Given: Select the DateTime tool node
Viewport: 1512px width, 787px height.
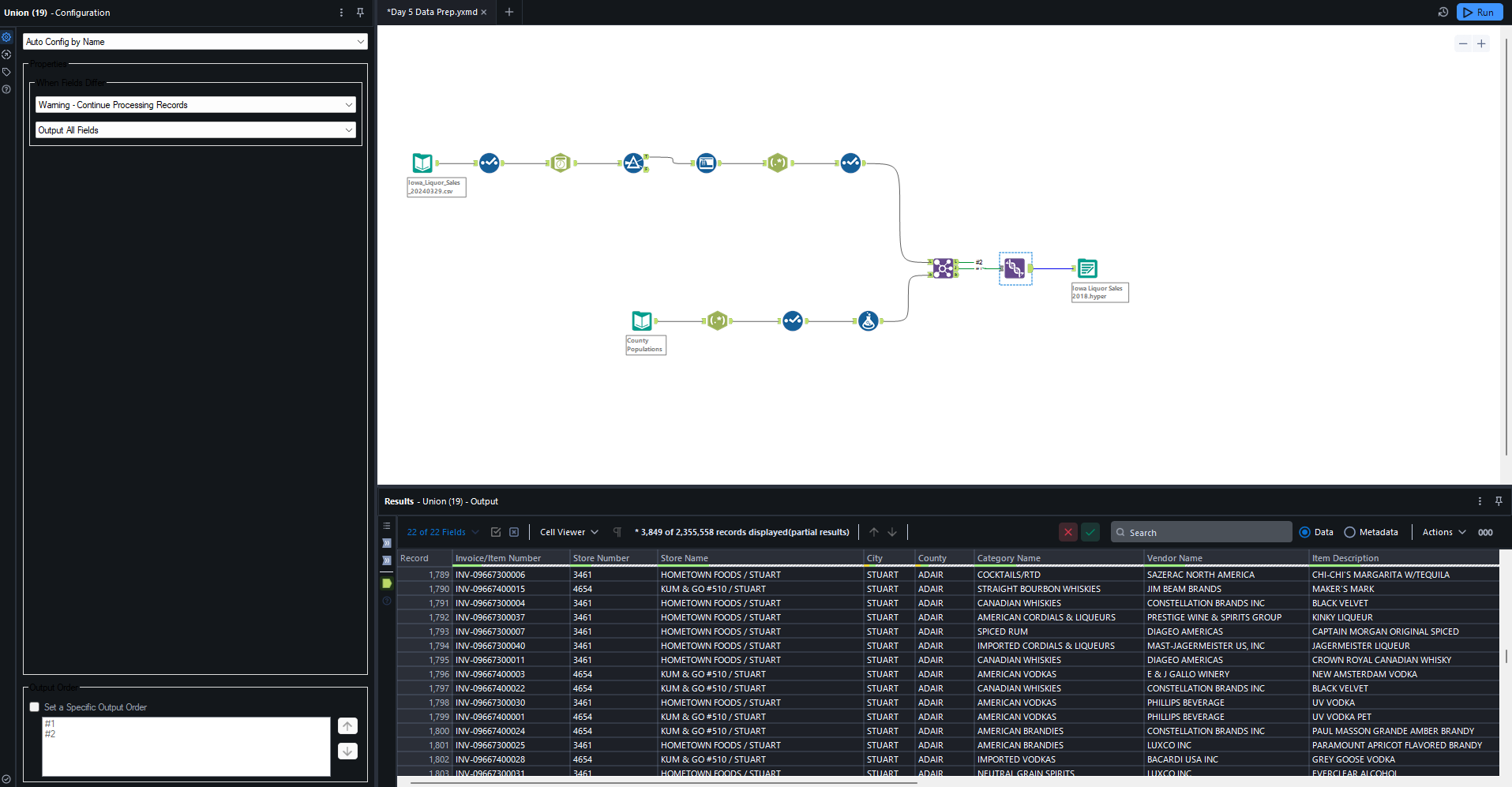Looking at the screenshot, I should point(560,163).
